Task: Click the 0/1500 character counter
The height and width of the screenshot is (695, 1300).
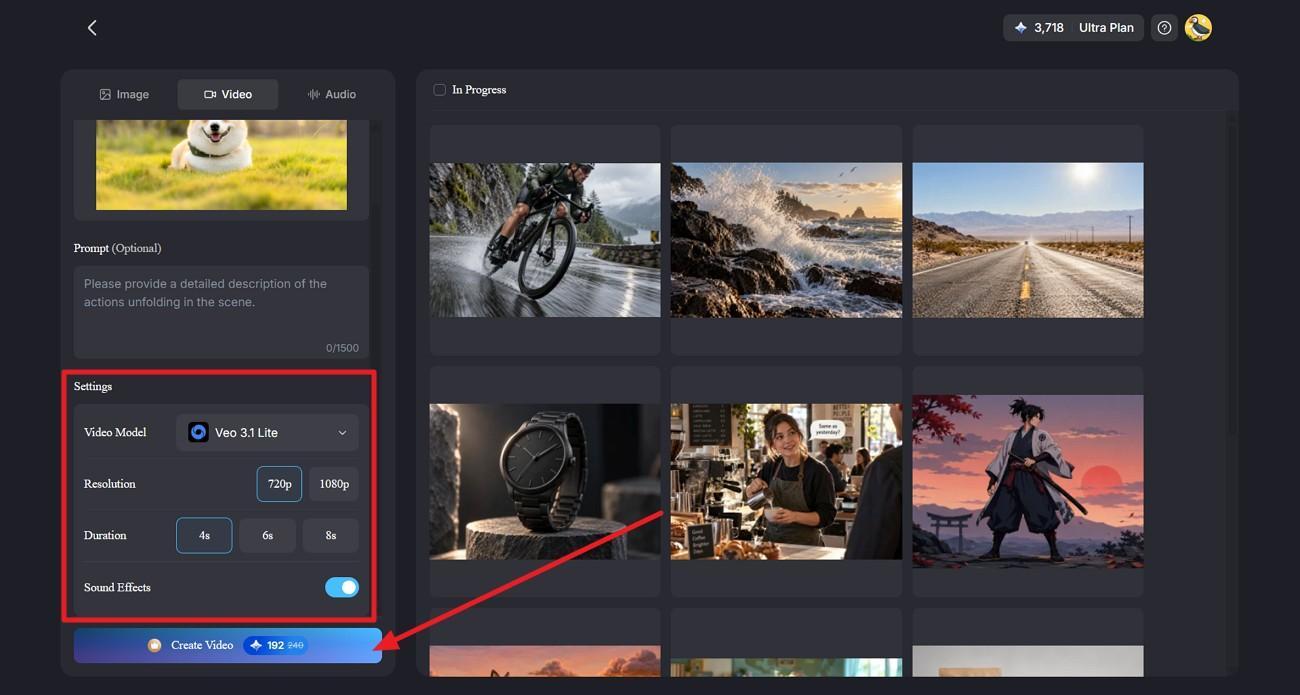Action: (342, 348)
